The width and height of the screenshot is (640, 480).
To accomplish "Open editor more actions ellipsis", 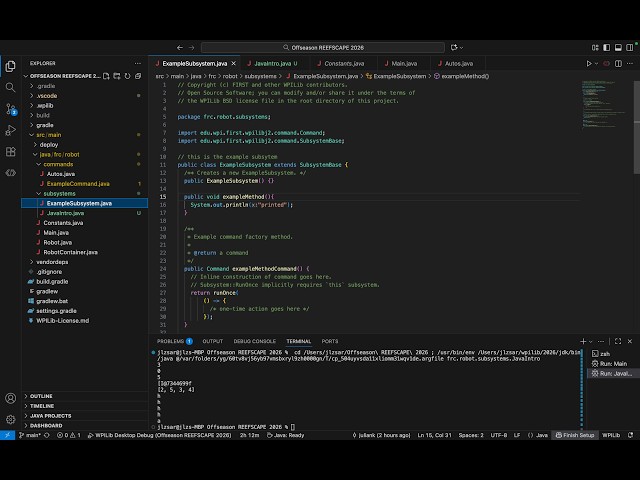I will (x=630, y=64).
